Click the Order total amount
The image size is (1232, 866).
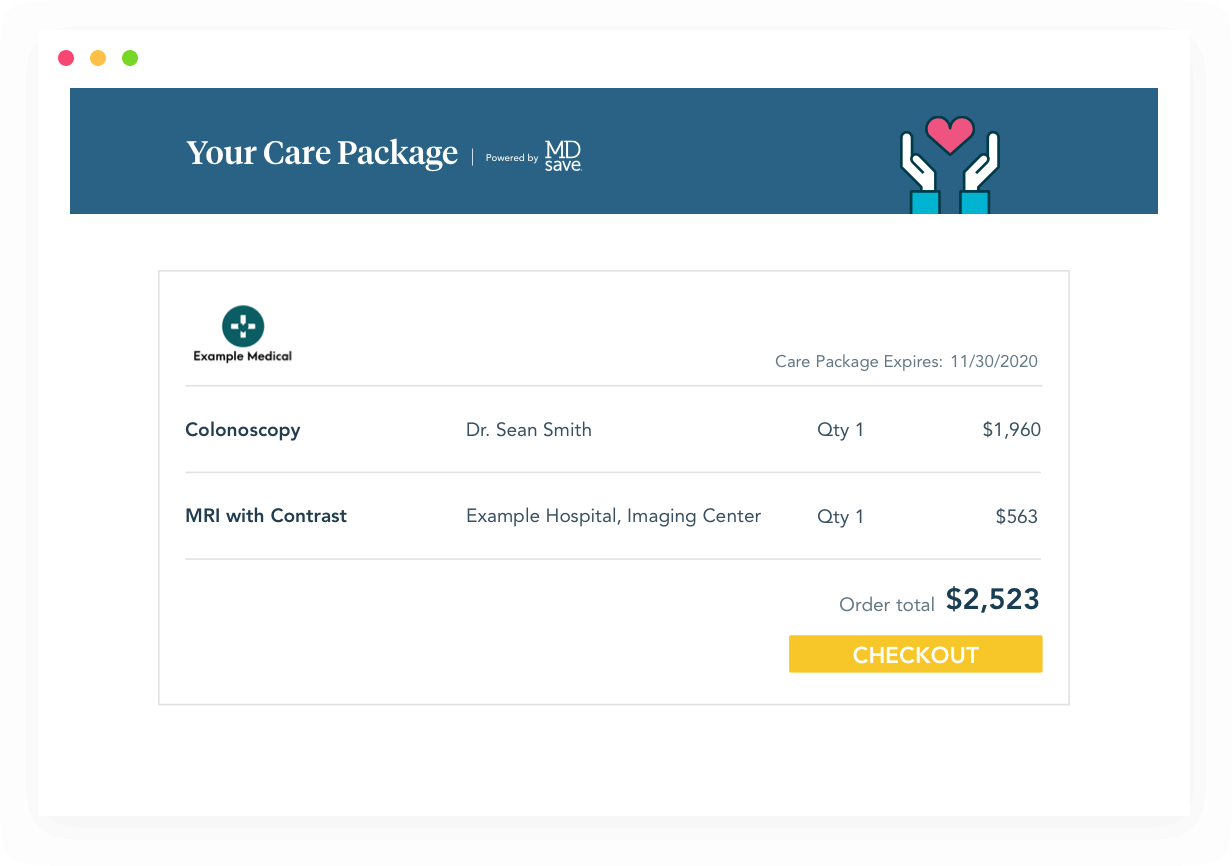[x=992, y=600]
